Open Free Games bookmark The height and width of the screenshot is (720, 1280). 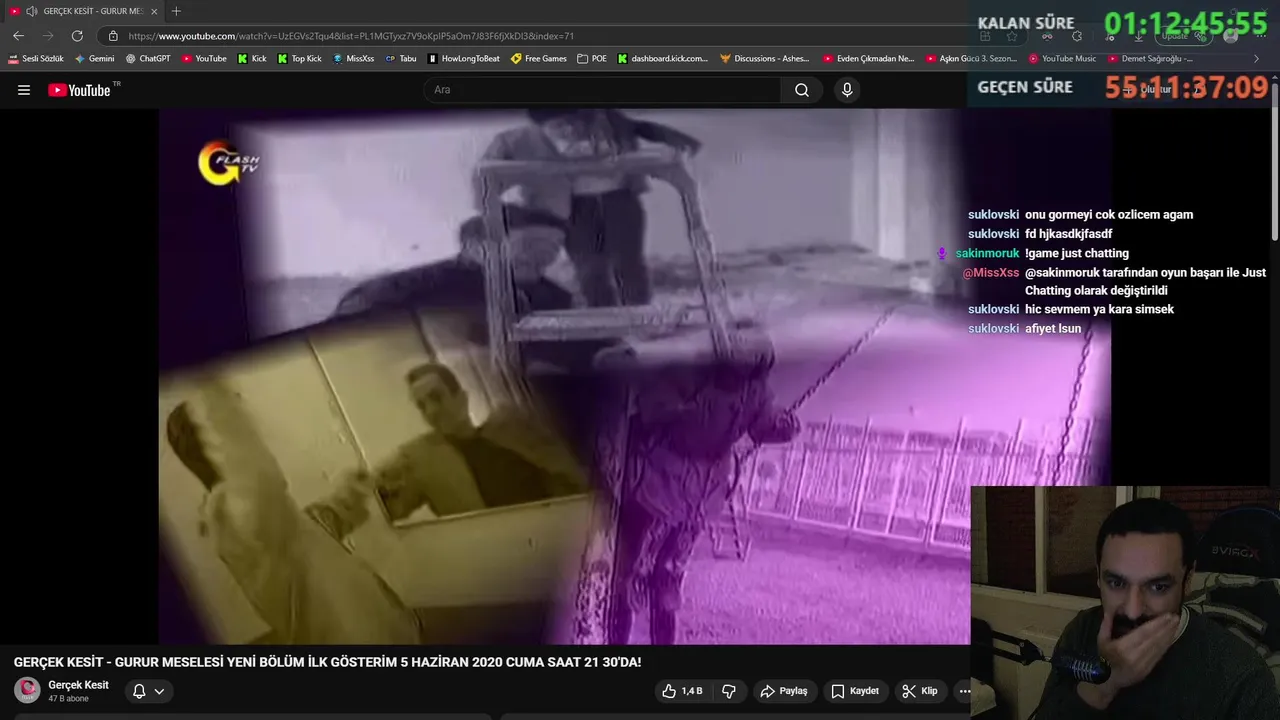539,59
